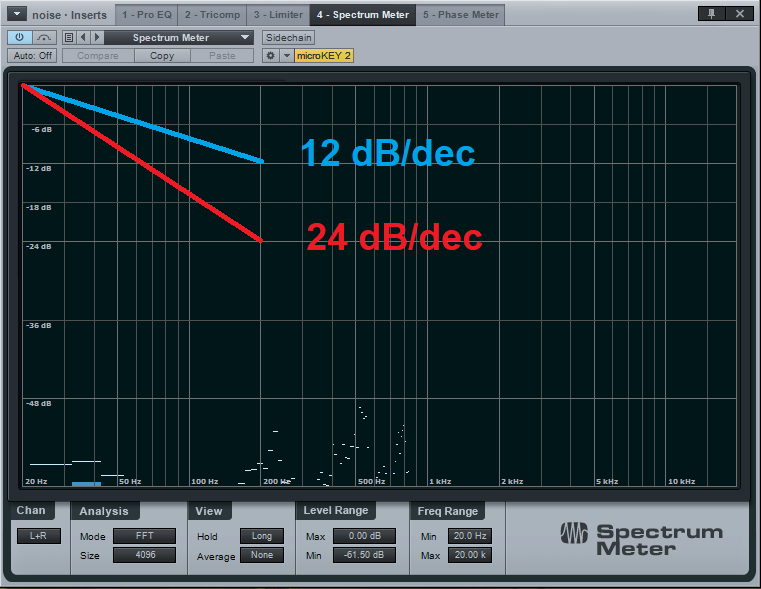Screen dimensions: 761x589
Task: Change the FFT size value 4096
Action: point(144,555)
